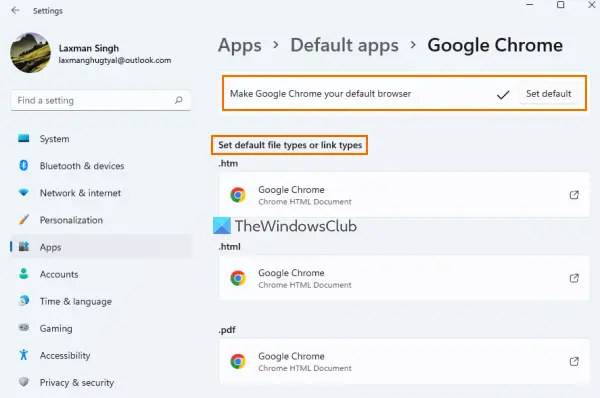Click the Accounts person icon
This screenshot has width=600, height=398.
click(24, 274)
